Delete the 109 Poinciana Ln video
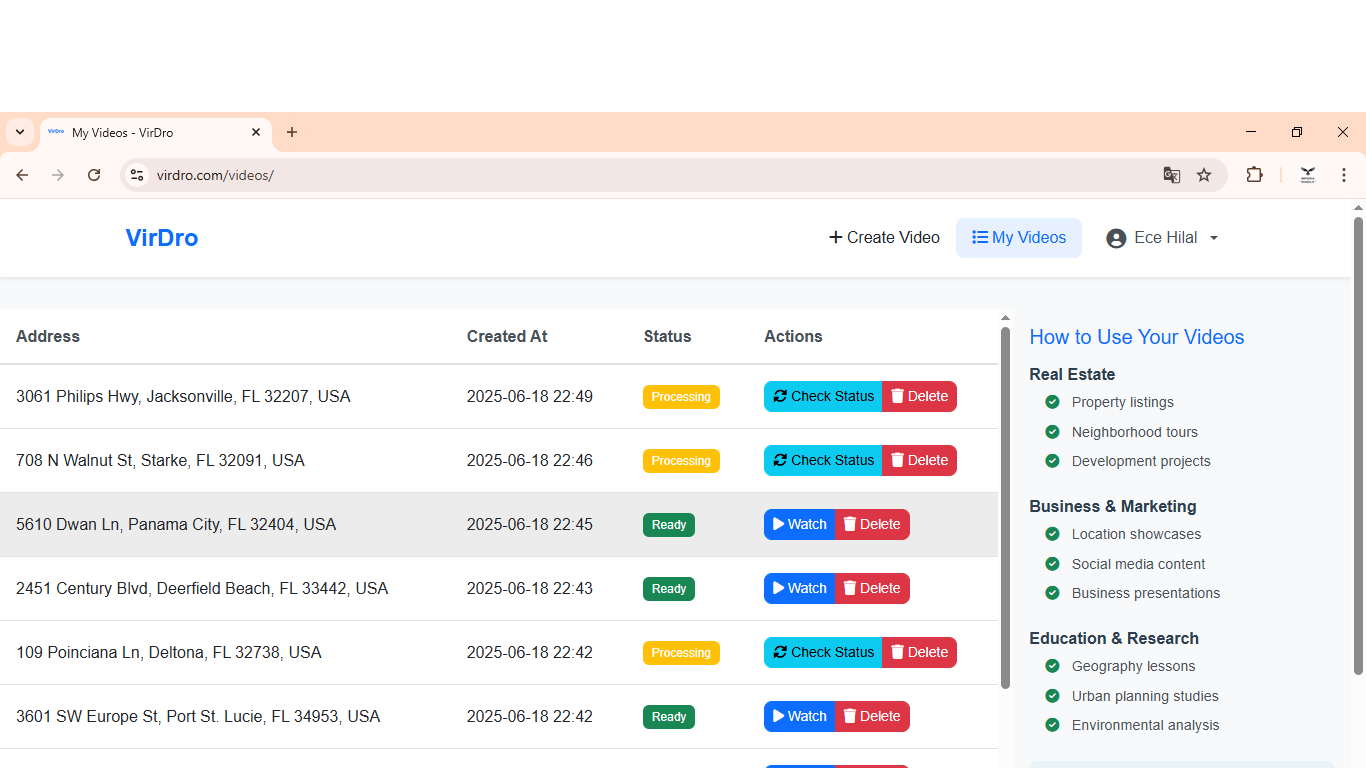 919,653
